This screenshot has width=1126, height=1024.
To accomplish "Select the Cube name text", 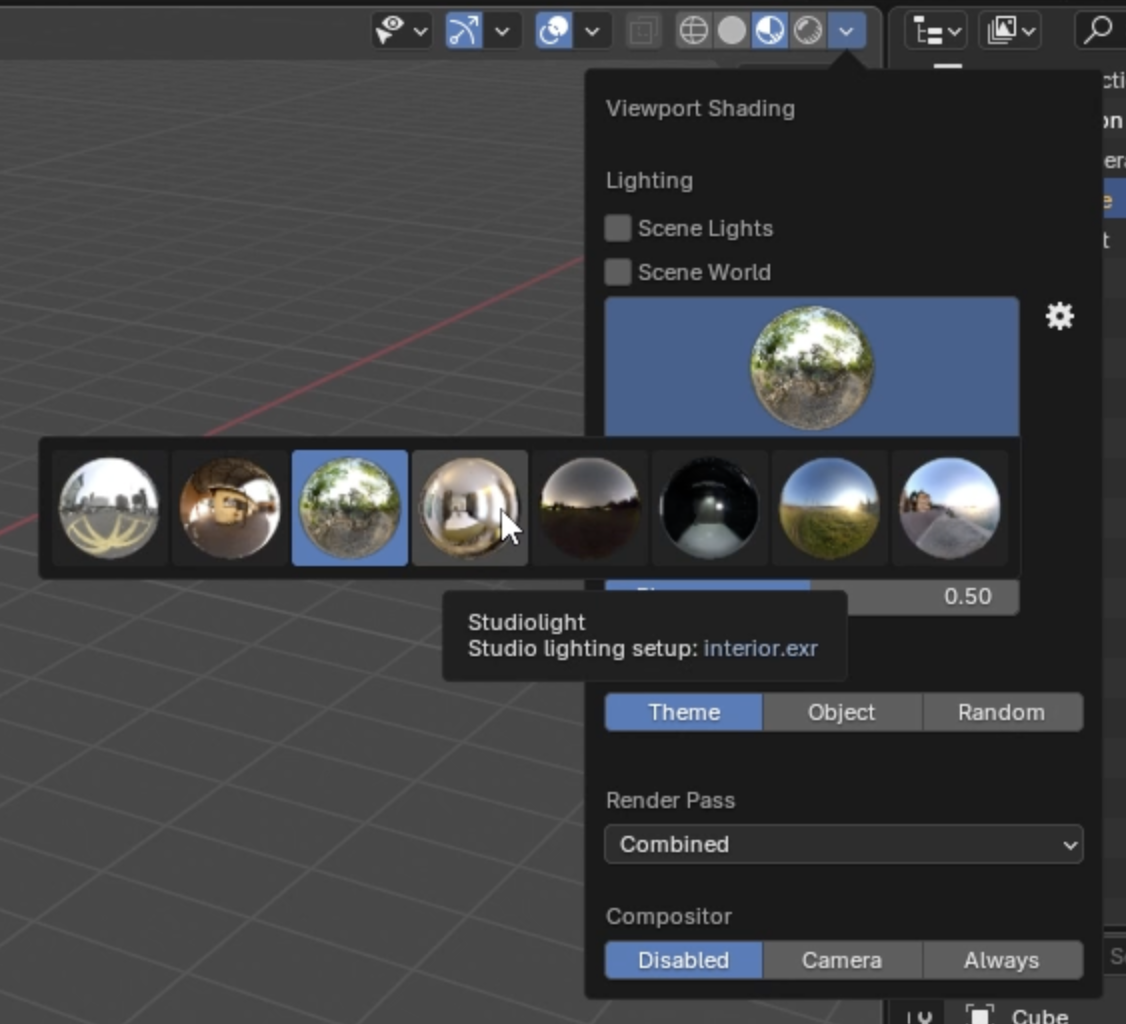I will 1040,1015.
